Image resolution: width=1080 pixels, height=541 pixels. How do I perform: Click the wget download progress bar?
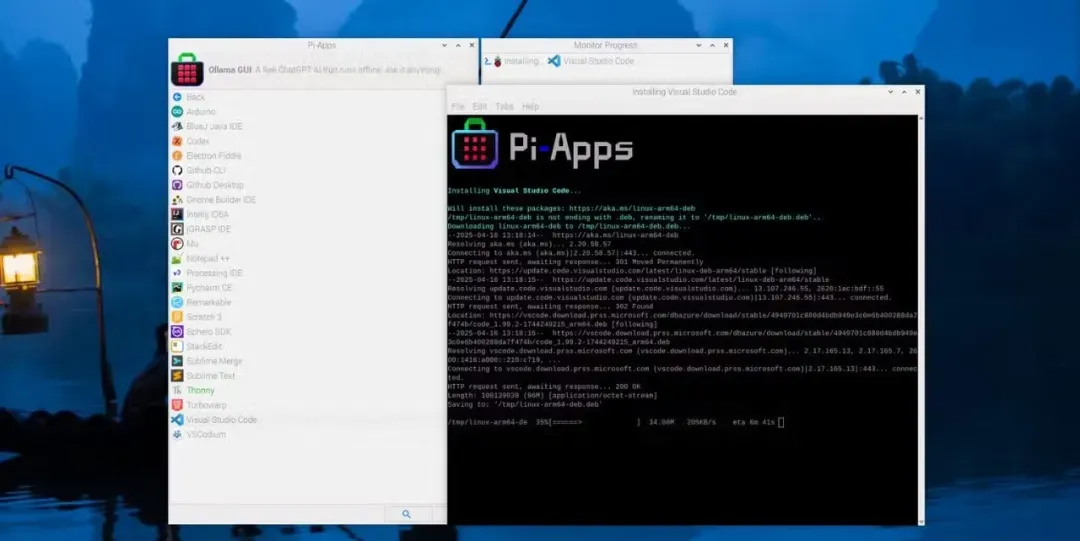(594, 422)
